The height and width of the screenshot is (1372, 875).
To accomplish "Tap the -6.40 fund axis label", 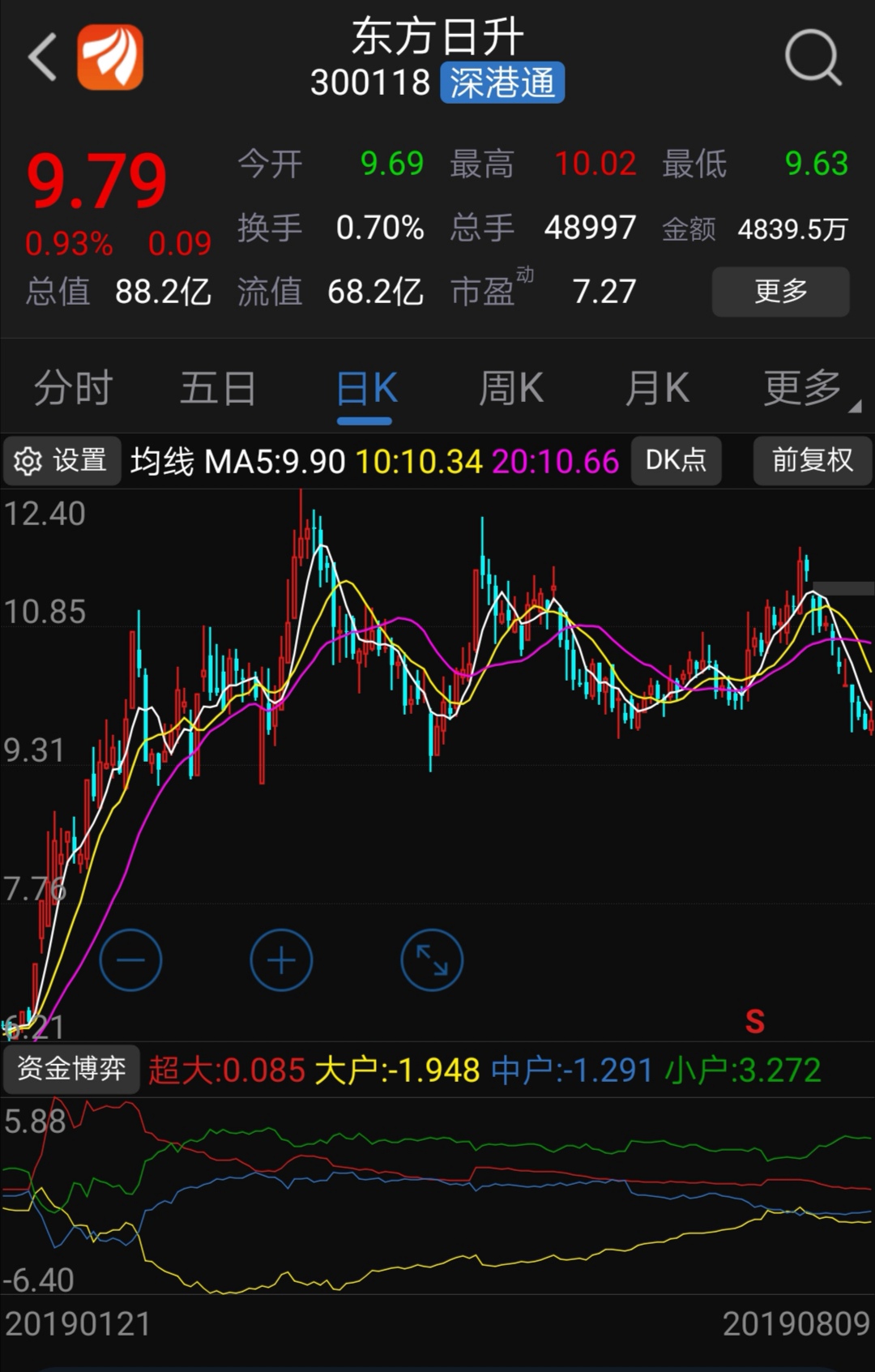I will (x=38, y=1280).
